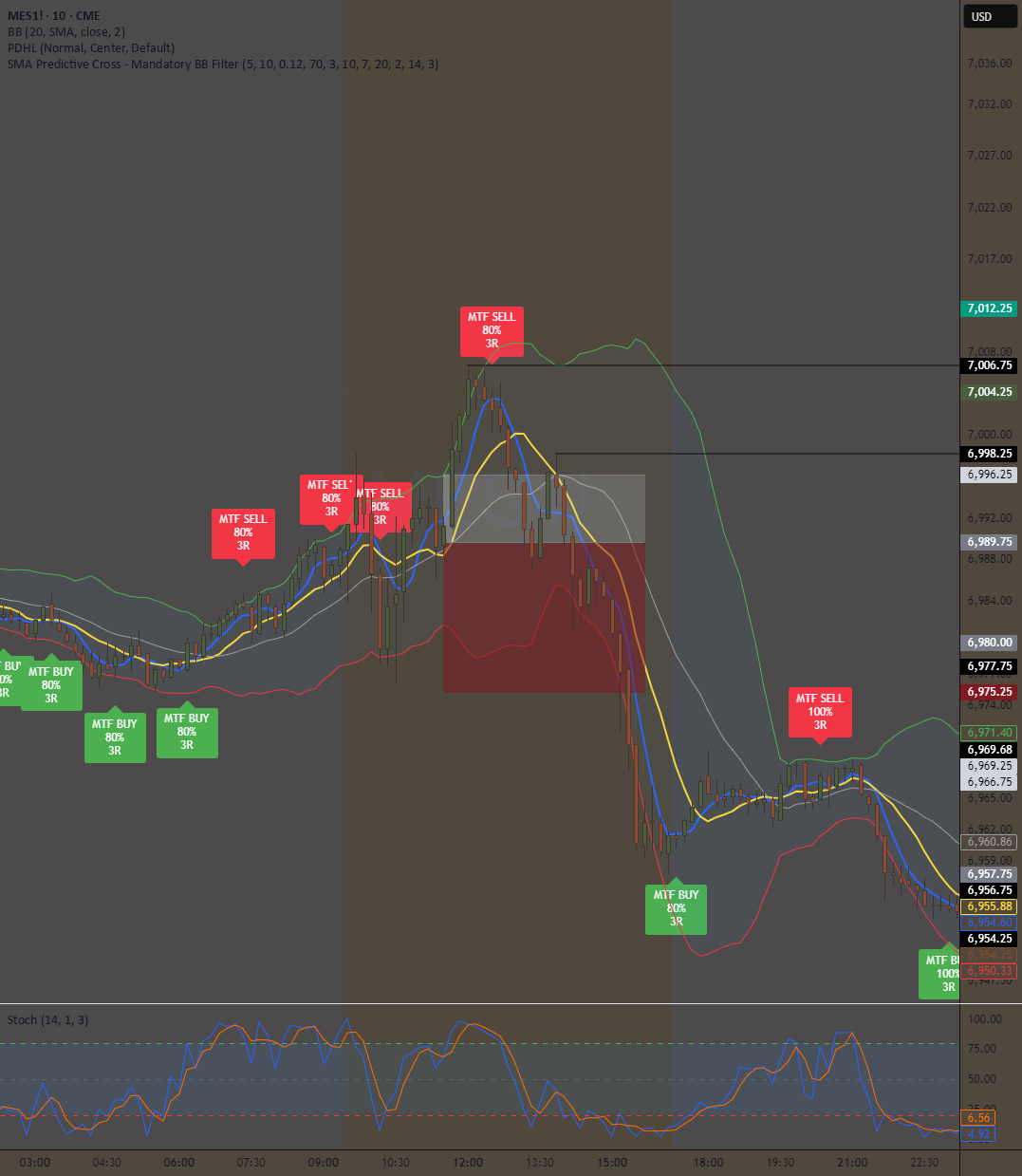Click the 6,971.40 upper band price label
Viewport: 1022px width, 1176px height.
990,733
